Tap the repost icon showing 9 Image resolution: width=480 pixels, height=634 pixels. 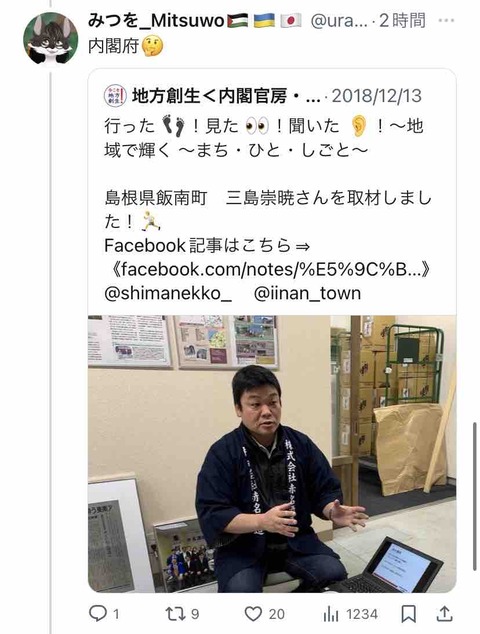tap(175, 614)
